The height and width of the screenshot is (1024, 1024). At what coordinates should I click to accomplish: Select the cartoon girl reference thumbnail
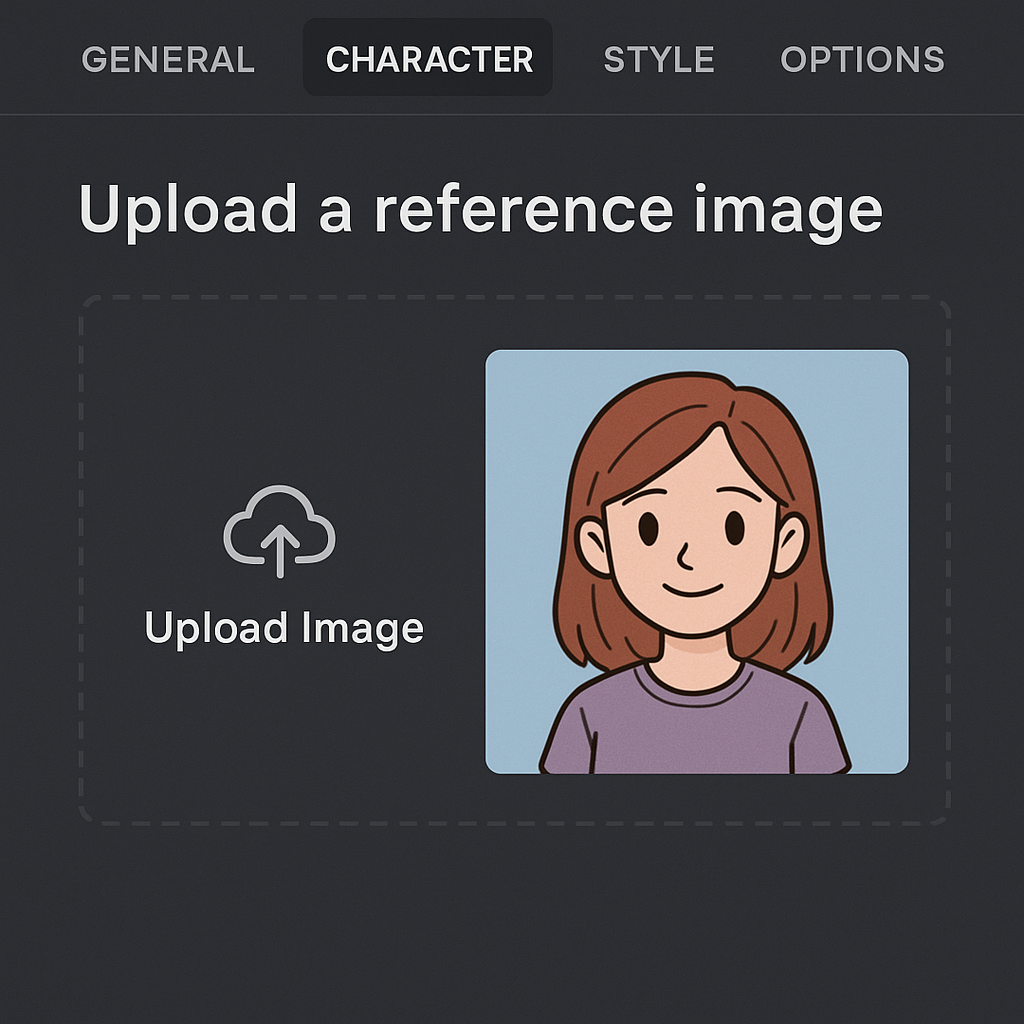696,562
